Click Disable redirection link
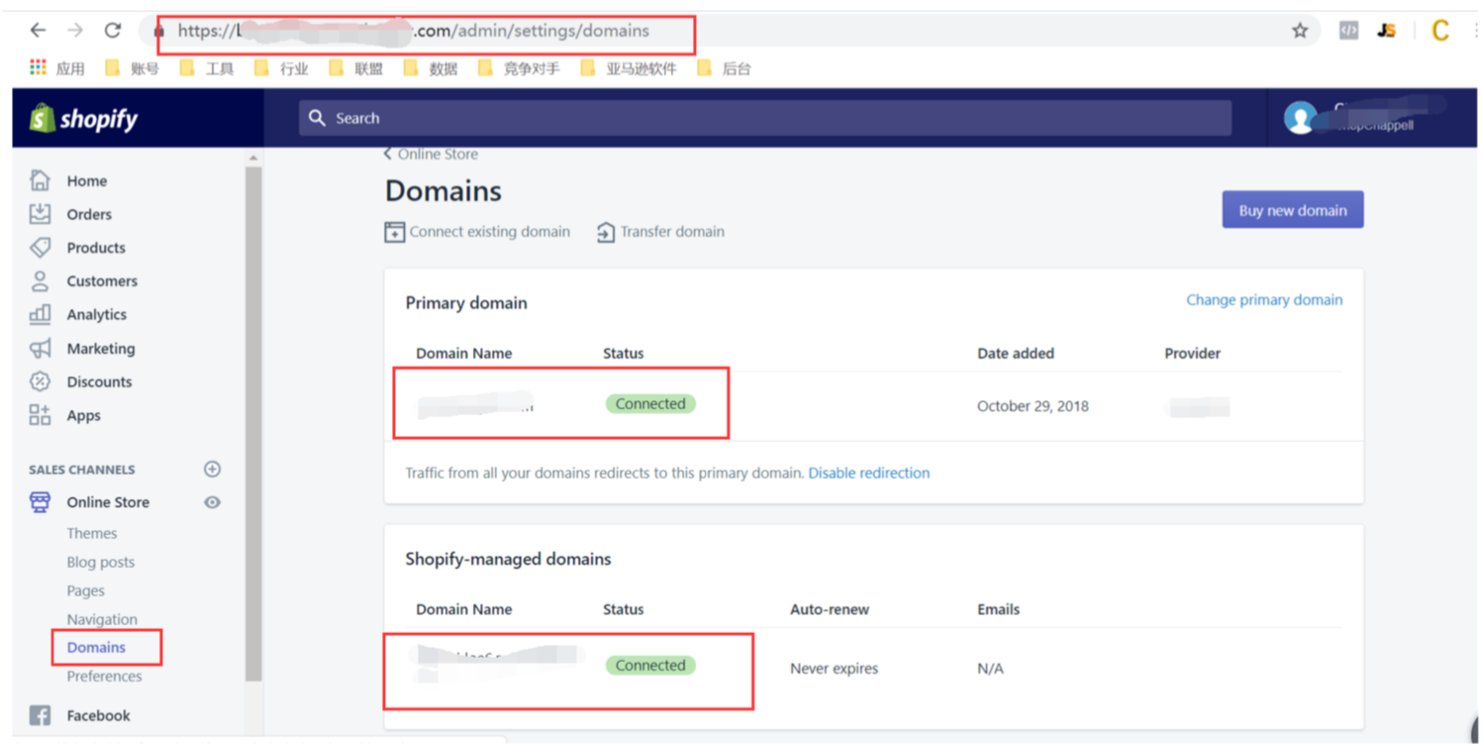Screen dimensions: 1482x750 pos(868,473)
